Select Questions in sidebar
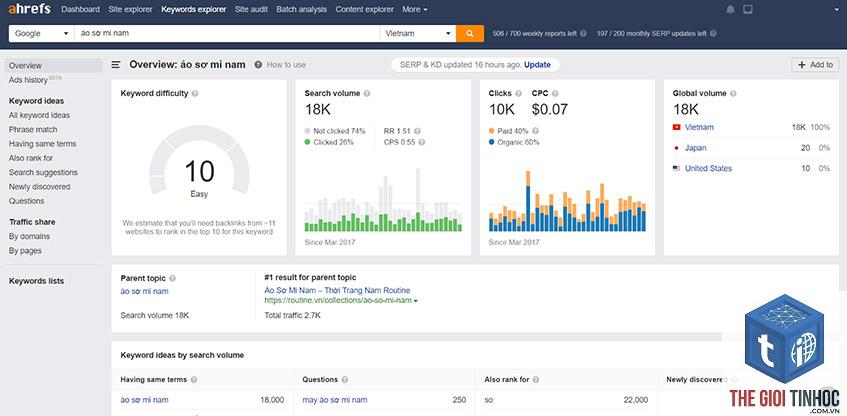 26,201
